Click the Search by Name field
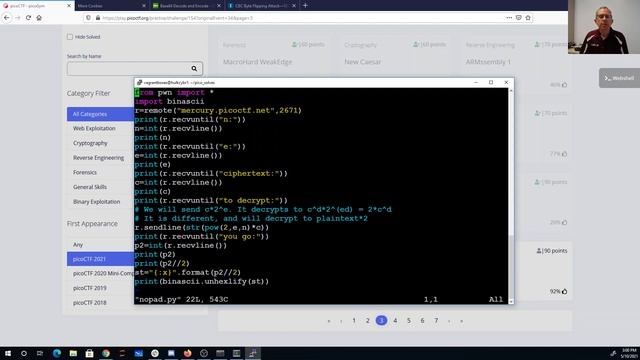640x360 pixels. click(x=134, y=69)
